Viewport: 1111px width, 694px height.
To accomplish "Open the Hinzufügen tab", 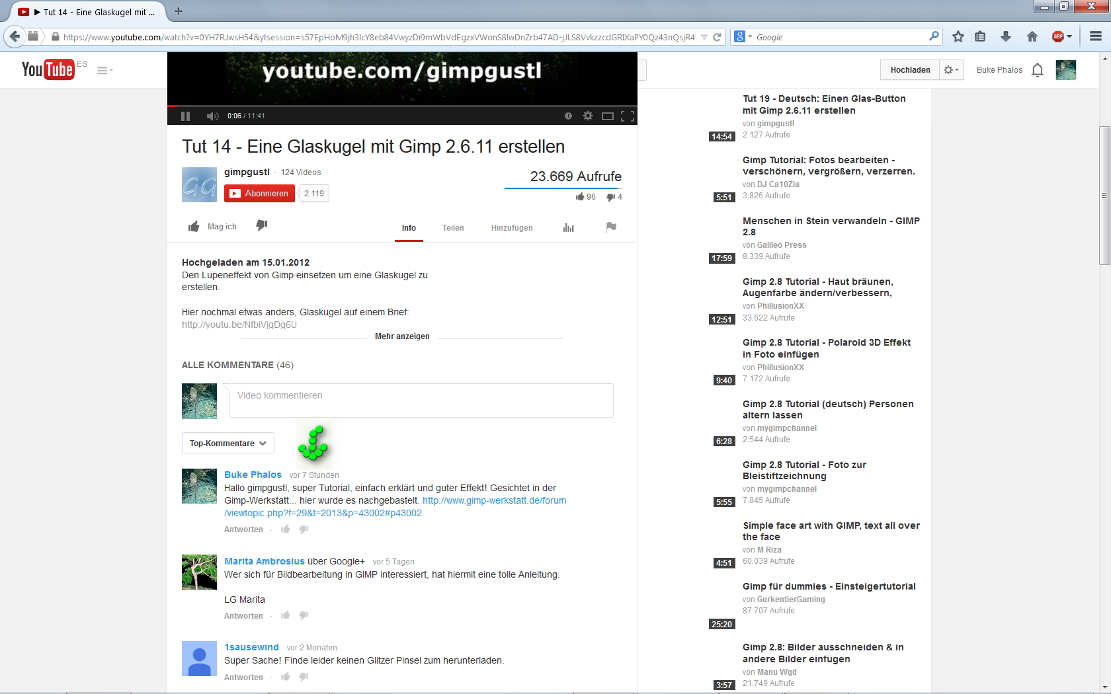I will (x=511, y=228).
